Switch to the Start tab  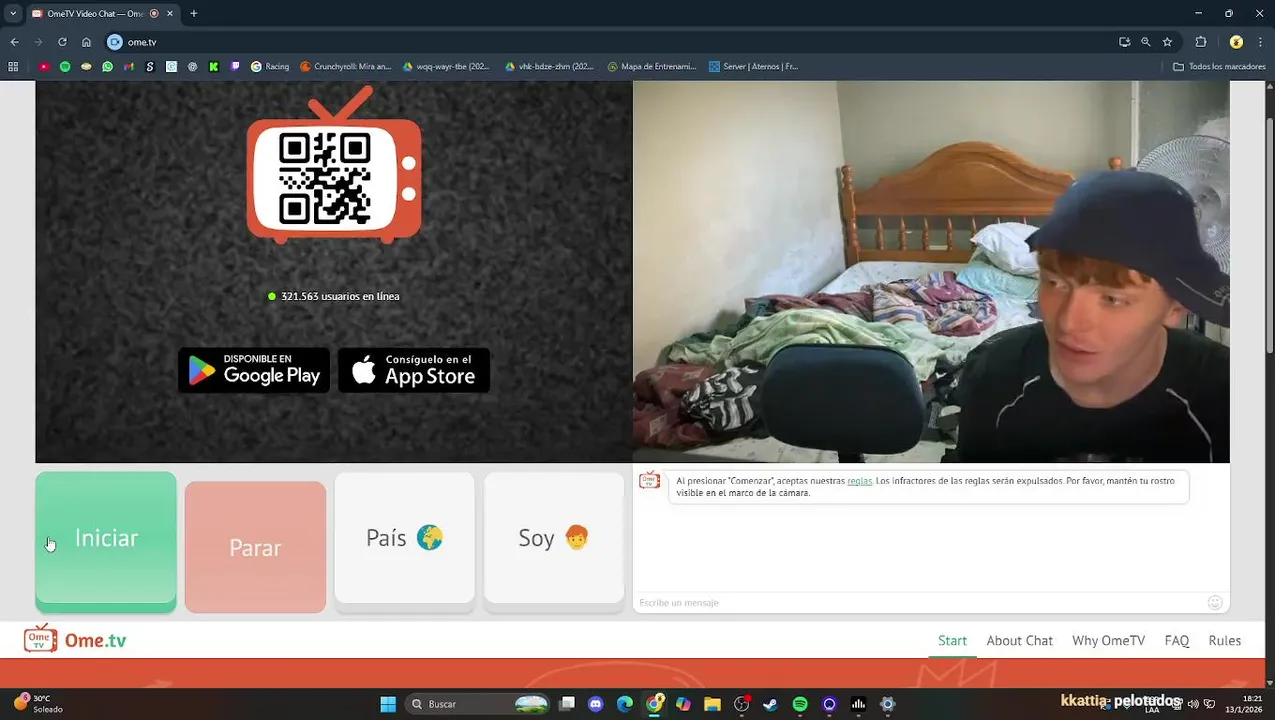(952, 640)
